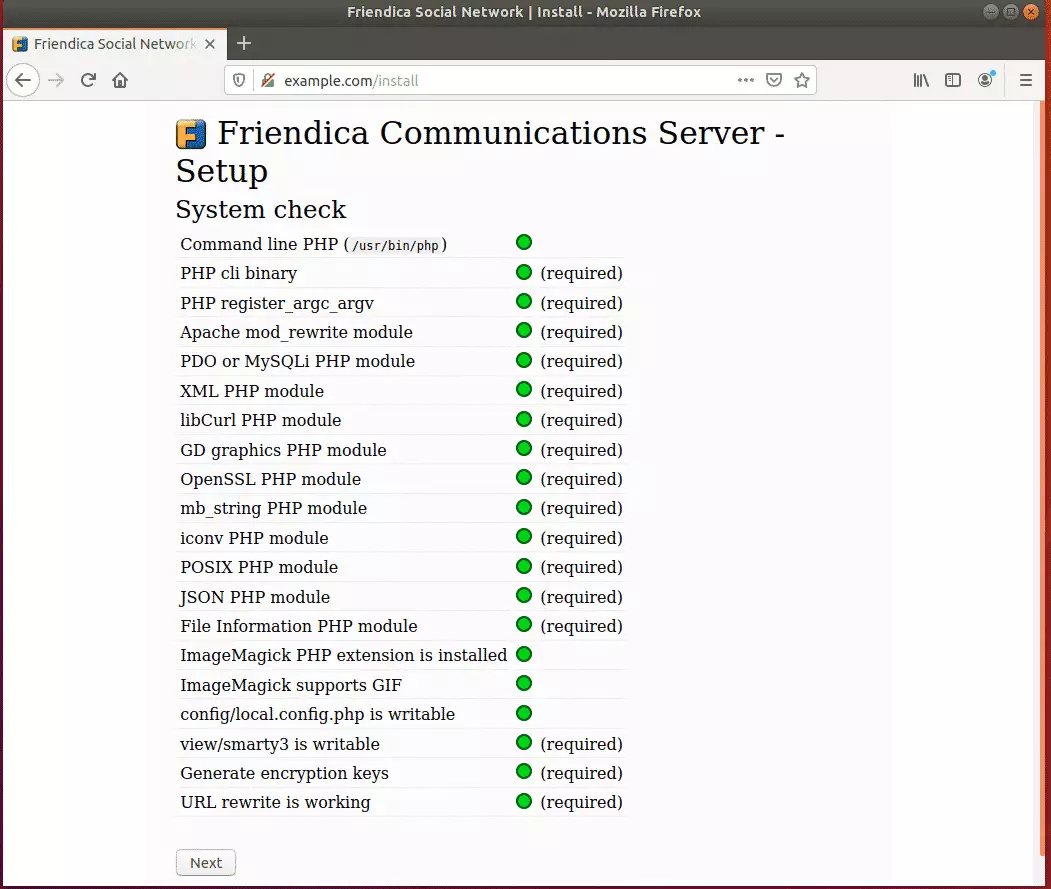Click 'ImageMagick PHP extension is installed' text
This screenshot has height=889, width=1051.
(x=344, y=656)
